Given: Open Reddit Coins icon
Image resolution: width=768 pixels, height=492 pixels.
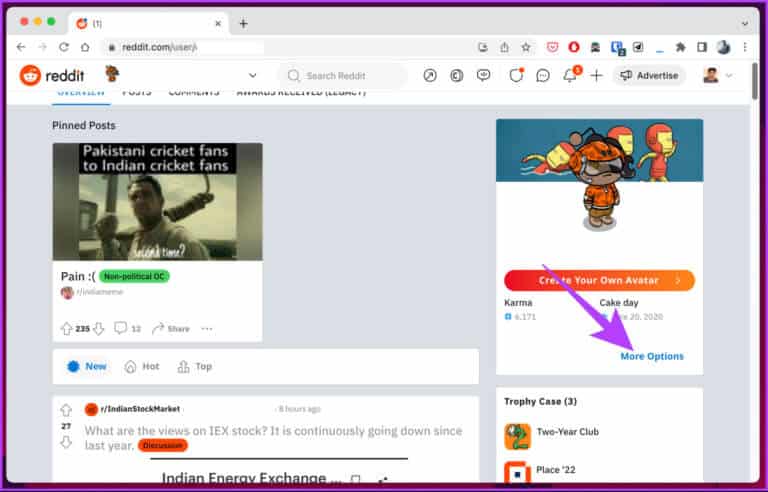Looking at the screenshot, I should coord(456,75).
